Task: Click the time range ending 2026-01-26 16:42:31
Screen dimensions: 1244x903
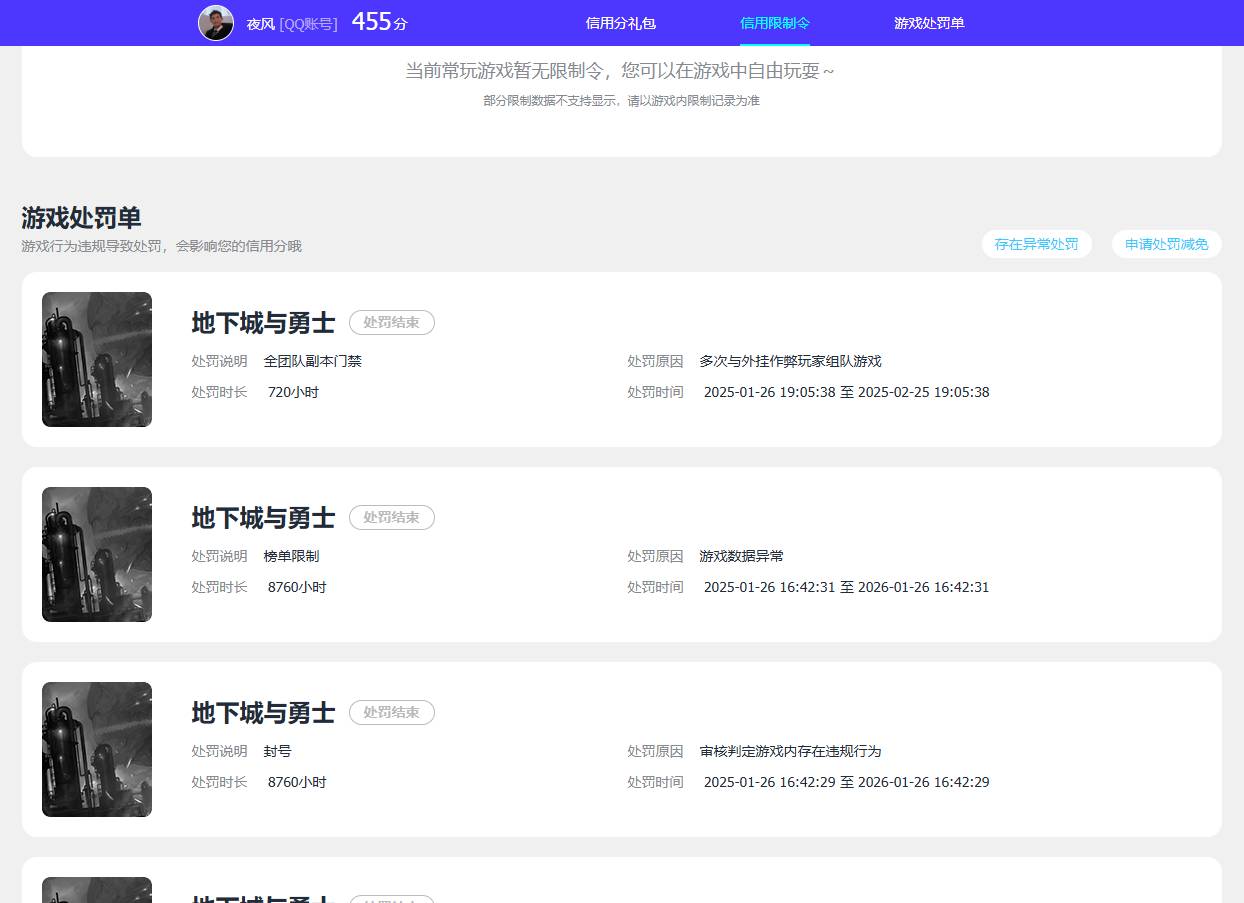Action: coord(847,587)
